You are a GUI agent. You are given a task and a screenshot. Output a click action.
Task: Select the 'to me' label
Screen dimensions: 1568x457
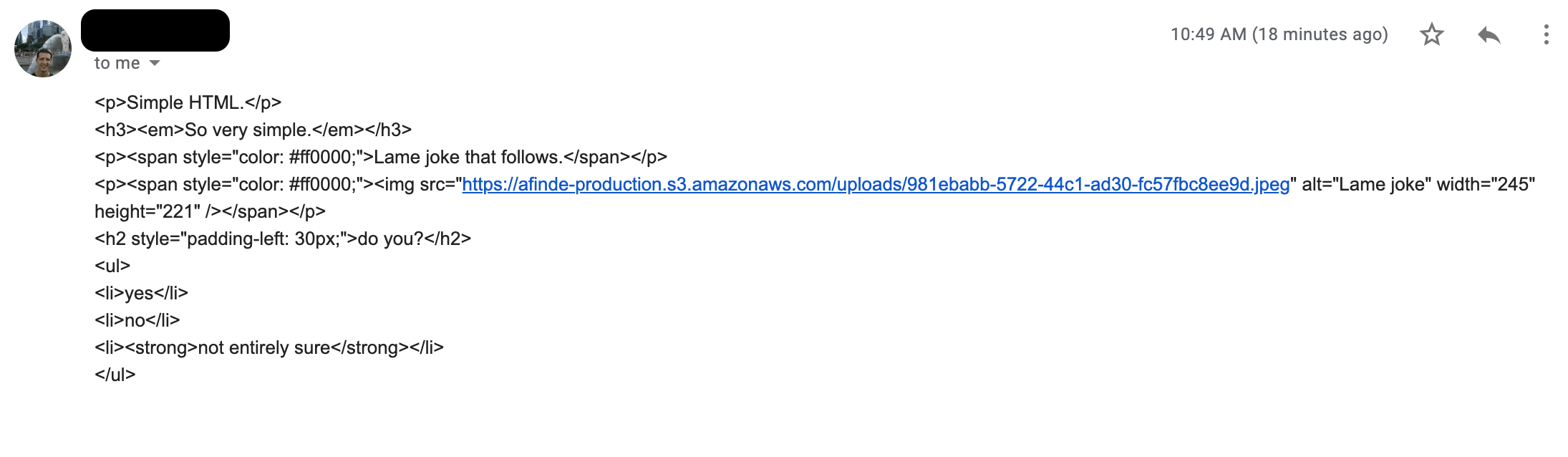coord(117,63)
